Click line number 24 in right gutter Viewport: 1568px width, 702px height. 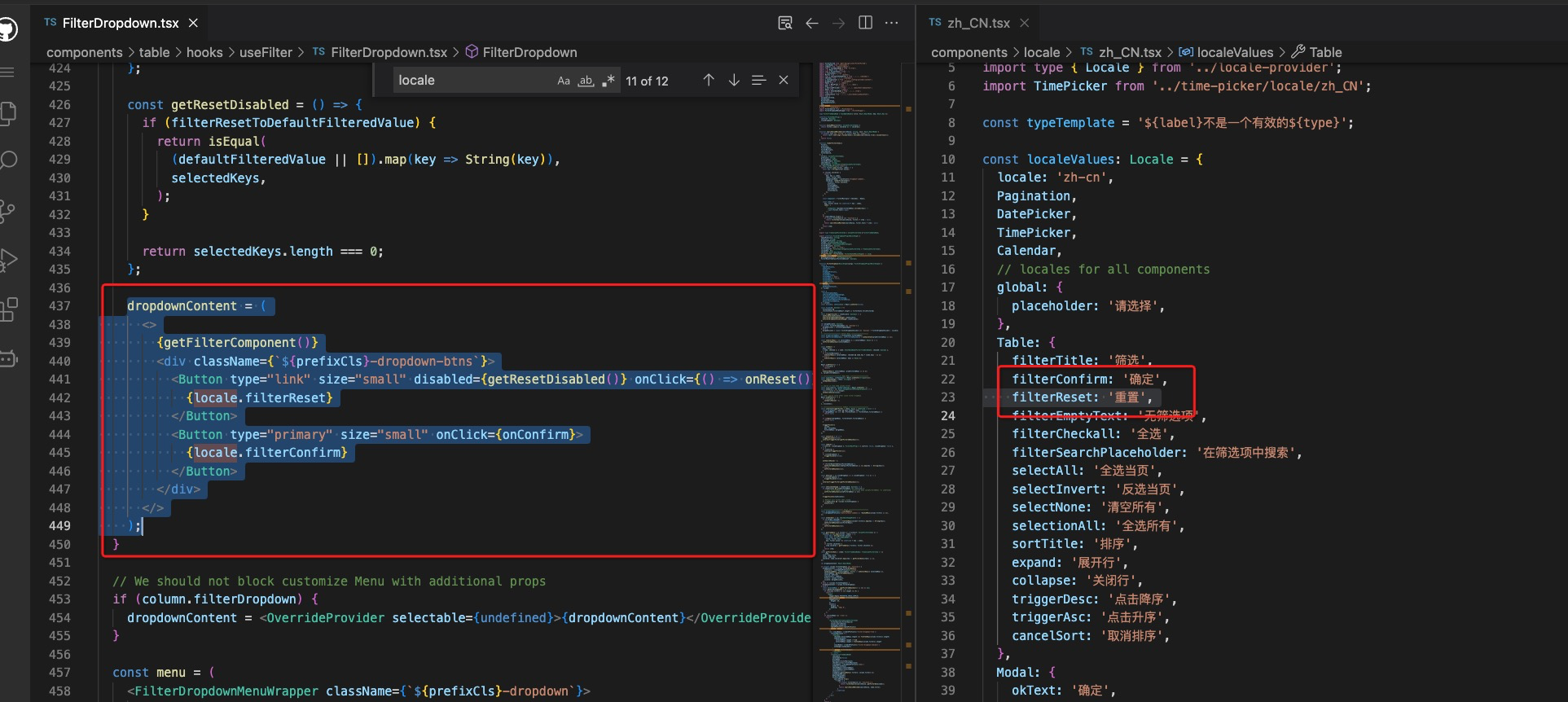coord(948,416)
